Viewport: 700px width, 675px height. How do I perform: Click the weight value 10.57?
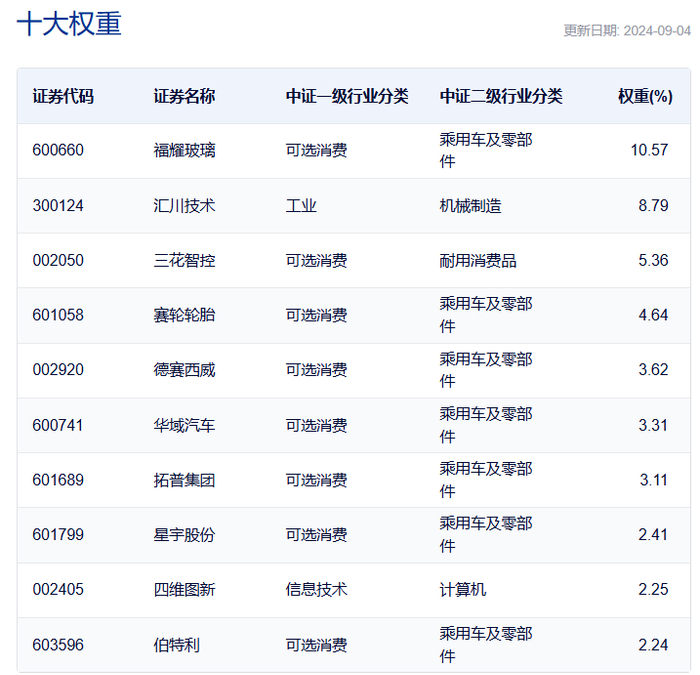[x=649, y=150]
